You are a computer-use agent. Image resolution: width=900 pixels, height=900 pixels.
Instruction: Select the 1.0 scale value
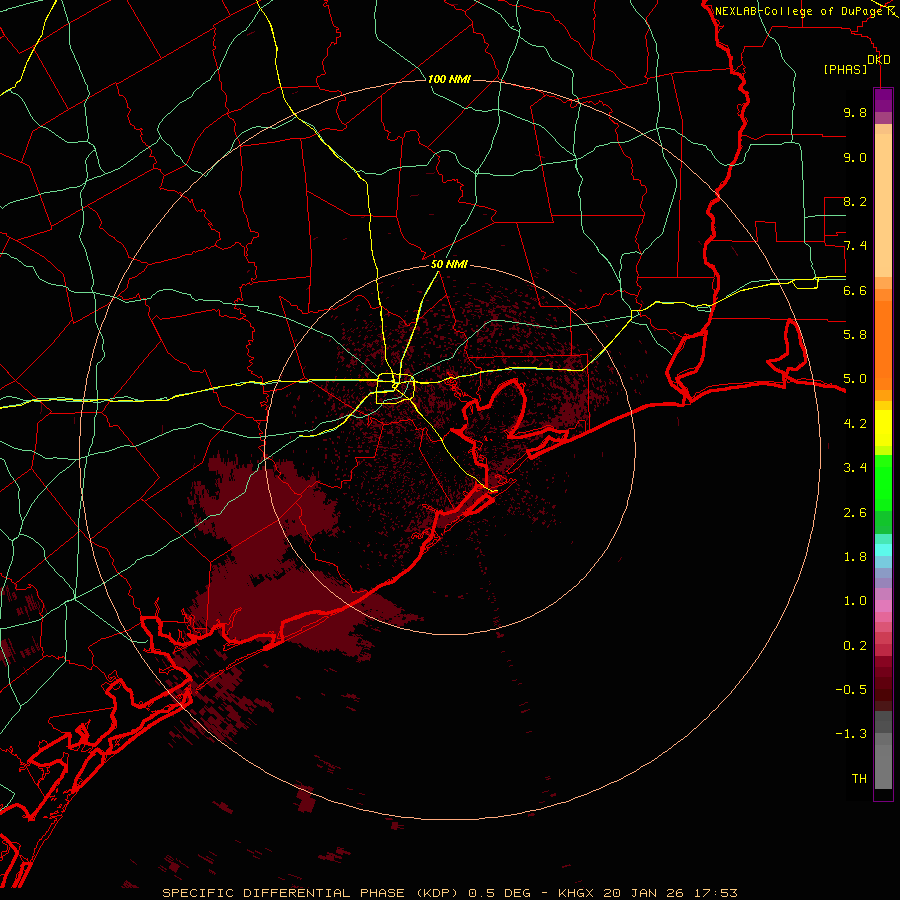point(855,600)
